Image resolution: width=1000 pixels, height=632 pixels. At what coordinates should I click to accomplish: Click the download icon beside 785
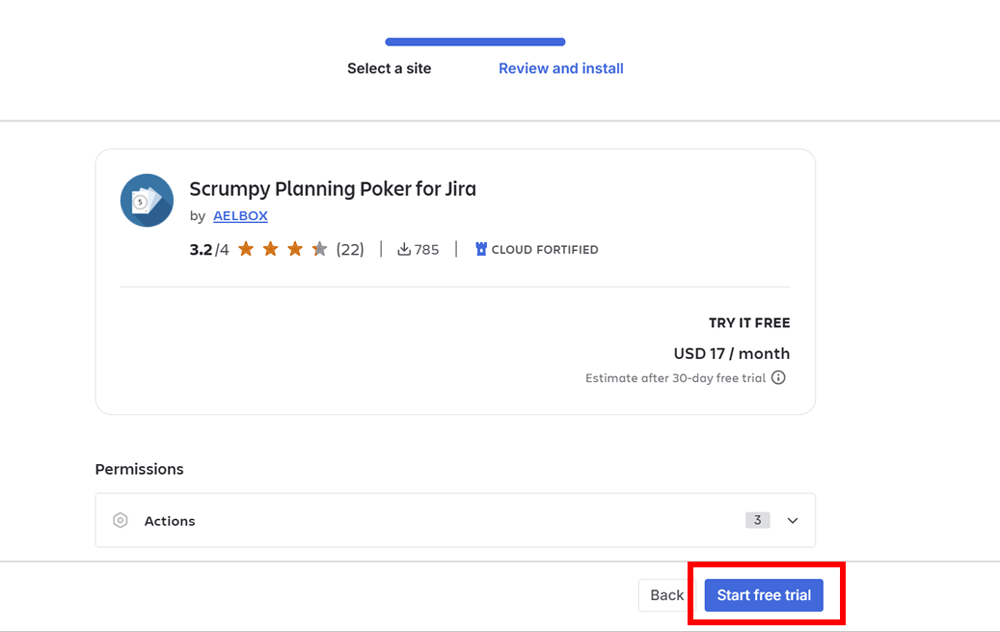click(x=404, y=250)
